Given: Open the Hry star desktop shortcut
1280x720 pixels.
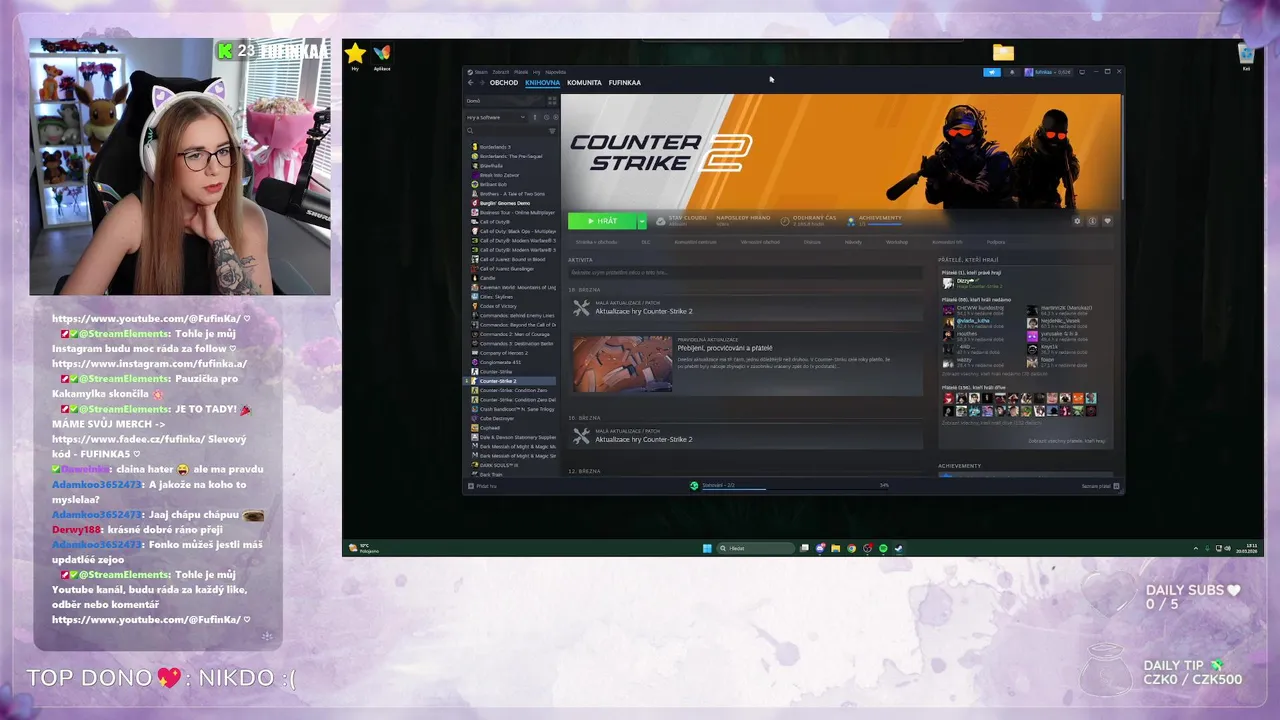Looking at the screenshot, I should coord(355,54).
